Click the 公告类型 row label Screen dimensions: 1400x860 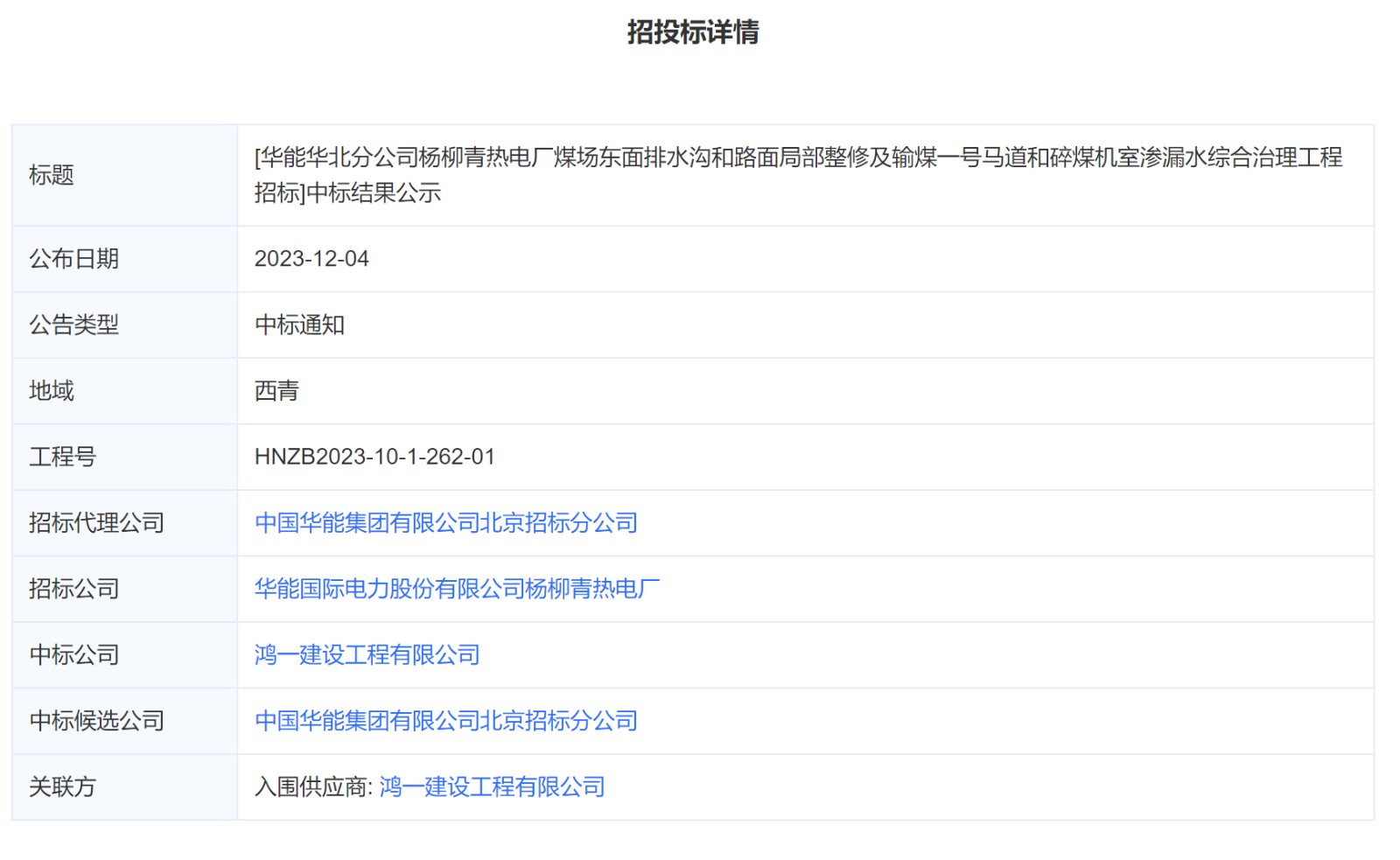click(x=73, y=325)
